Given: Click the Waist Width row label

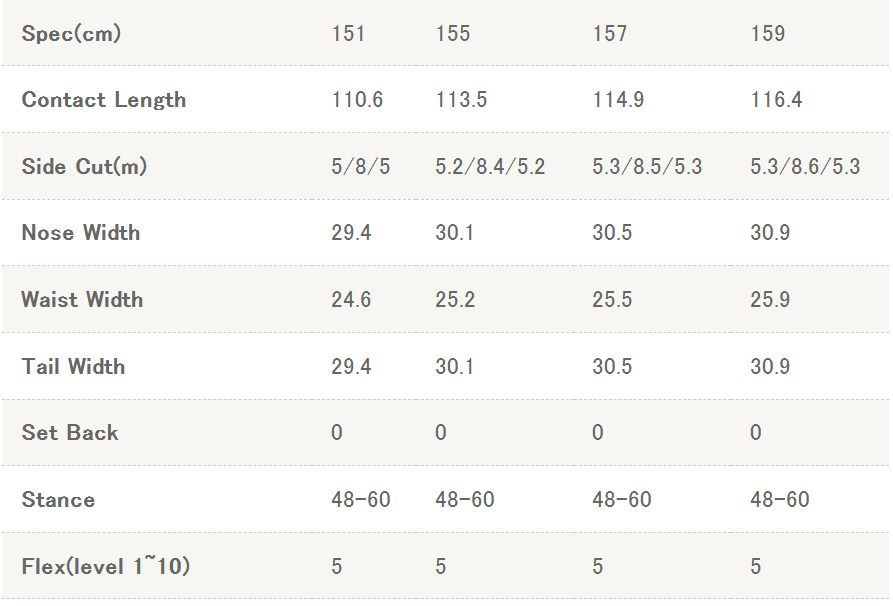Looking at the screenshot, I should pos(82,300).
